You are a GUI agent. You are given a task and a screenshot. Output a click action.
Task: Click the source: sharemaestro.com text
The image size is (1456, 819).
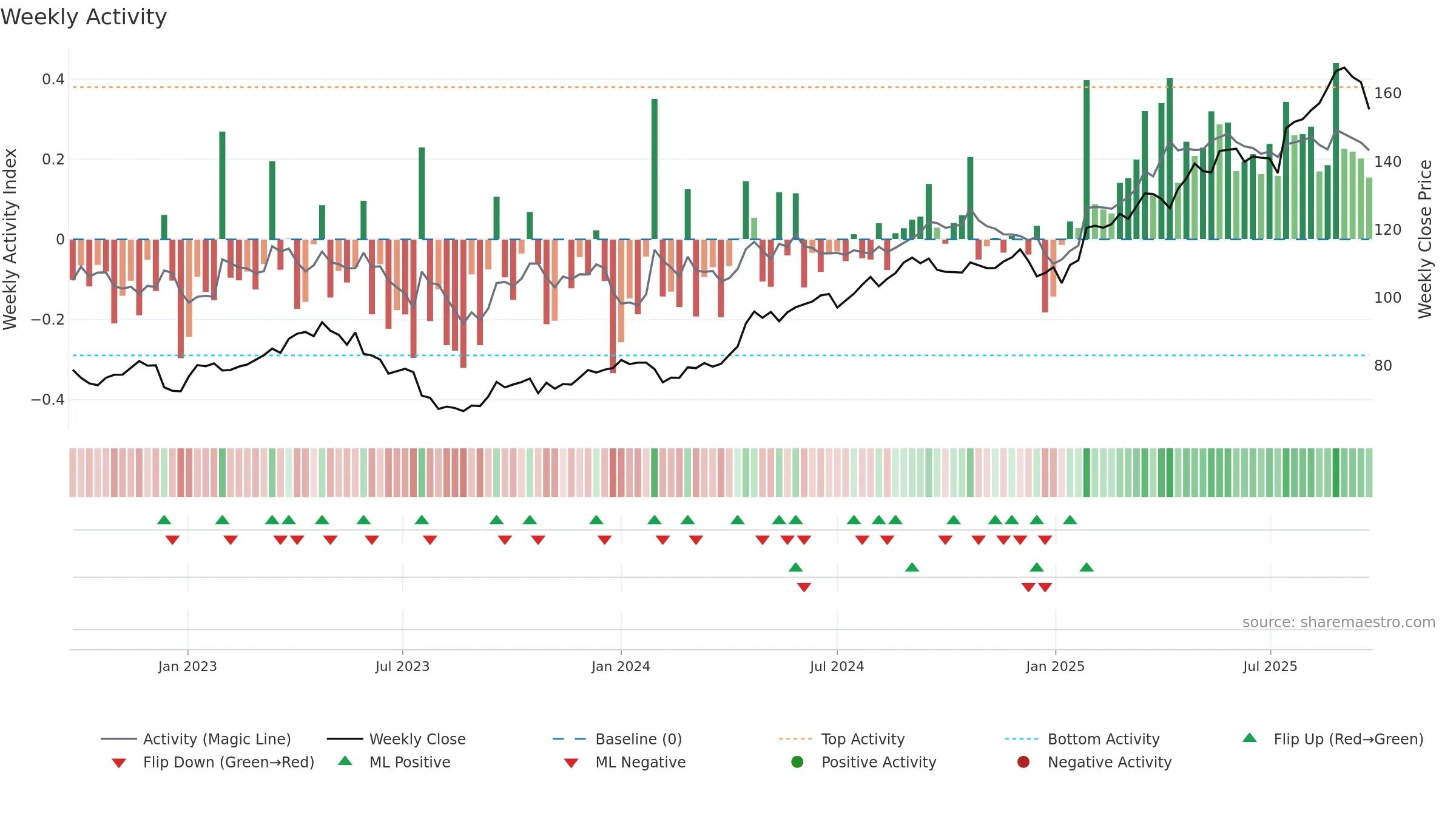(1339, 622)
